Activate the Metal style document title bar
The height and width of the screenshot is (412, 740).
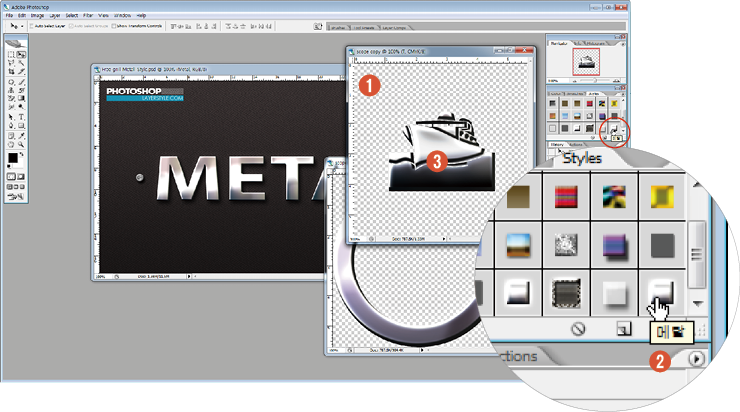219,69
